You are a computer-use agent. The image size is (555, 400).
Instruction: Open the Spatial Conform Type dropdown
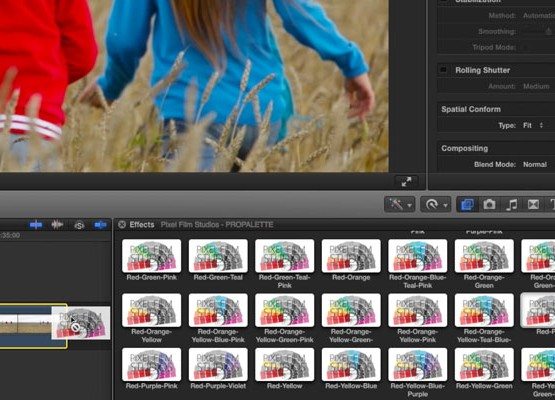[x=533, y=125]
